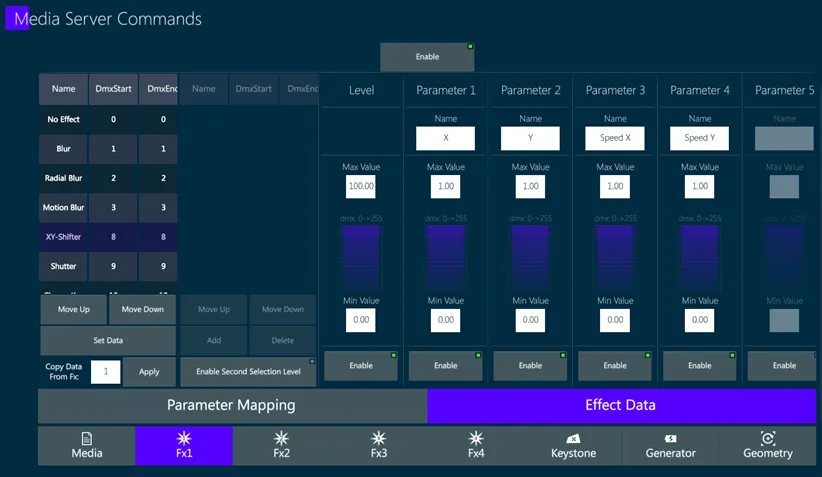Click the active Move Down button
This screenshot has width=822, height=477.
click(143, 309)
